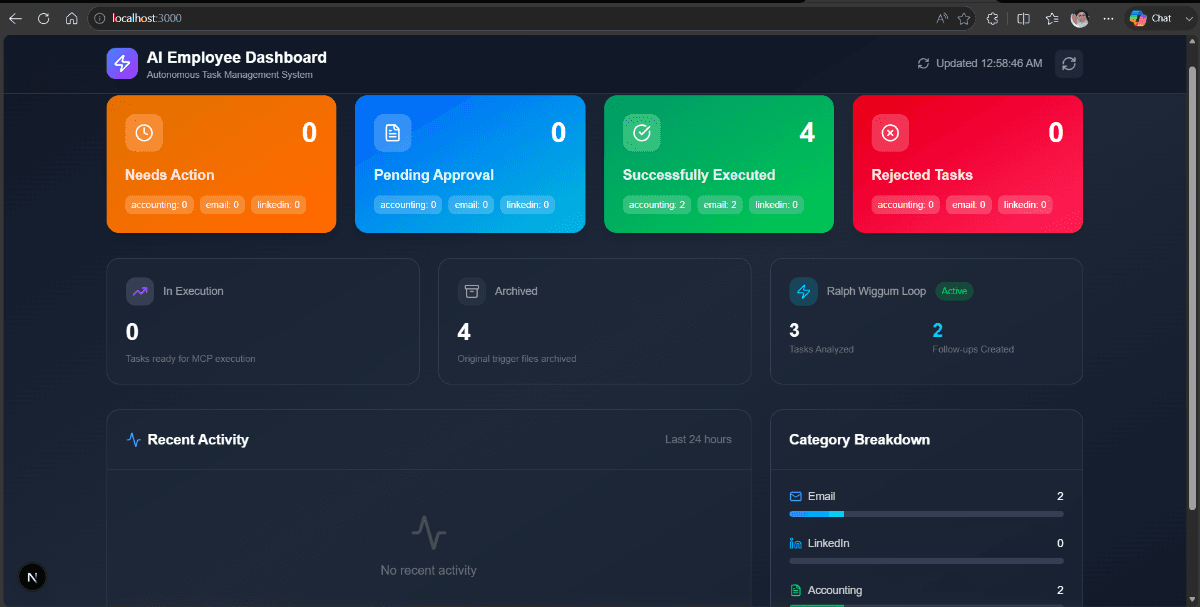Click email: 0 chip under Rejected Tasks
This screenshot has height=607, width=1200.
point(969,204)
